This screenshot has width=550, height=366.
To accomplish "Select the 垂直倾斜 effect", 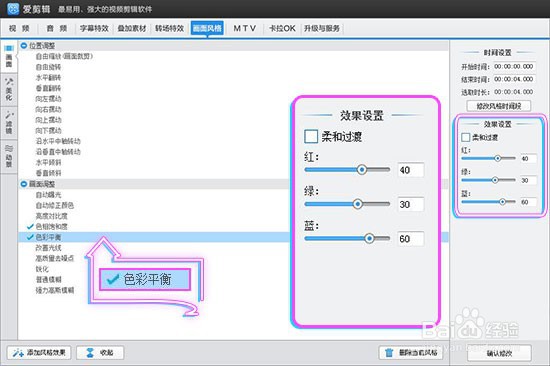I will (48, 173).
